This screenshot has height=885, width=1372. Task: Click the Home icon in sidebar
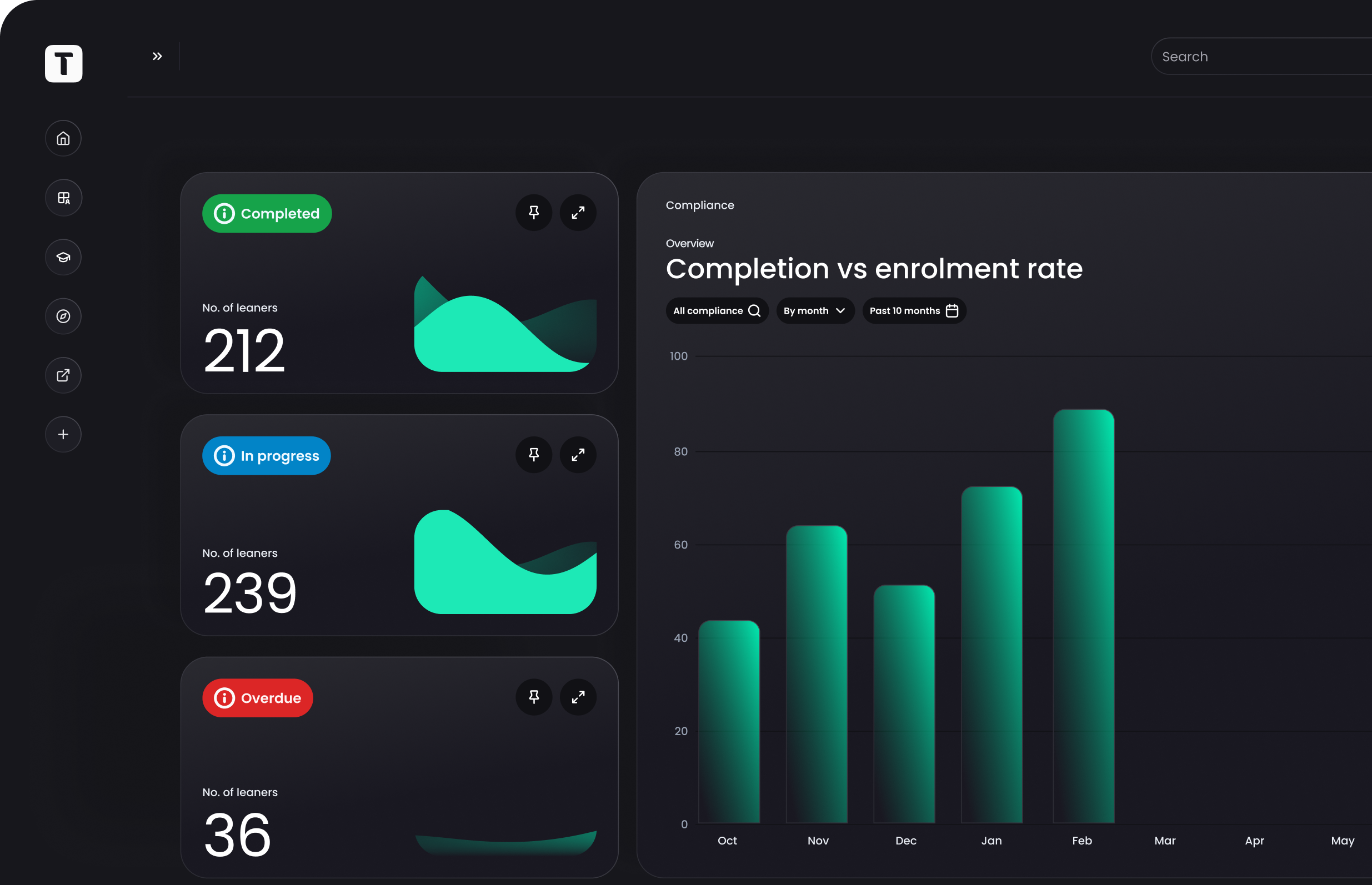click(63, 138)
